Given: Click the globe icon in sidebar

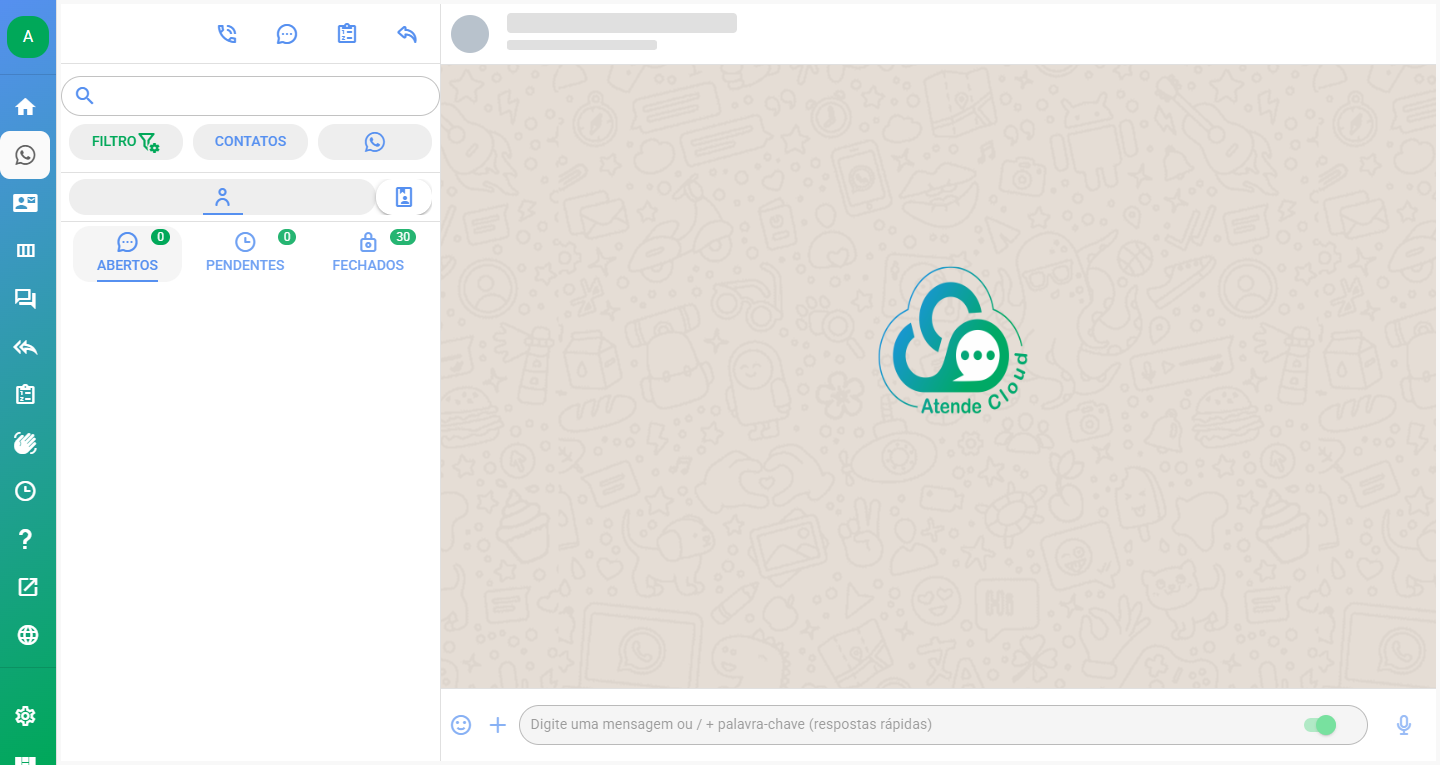Looking at the screenshot, I should [27, 635].
